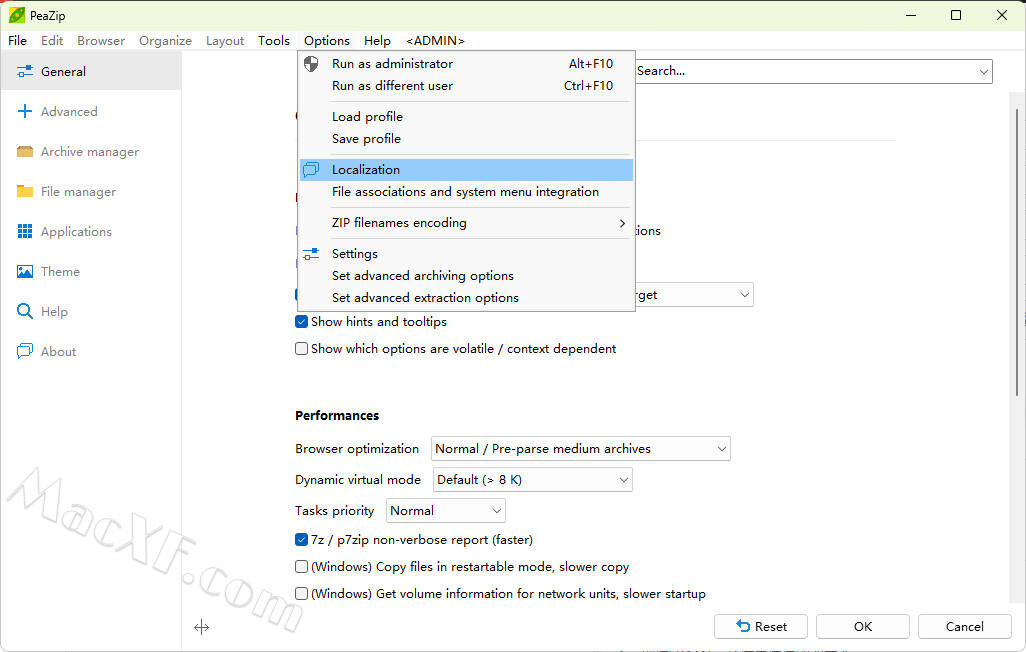Click the About speech bubble icon
The image size is (1026, 652).
coord(25,351)
